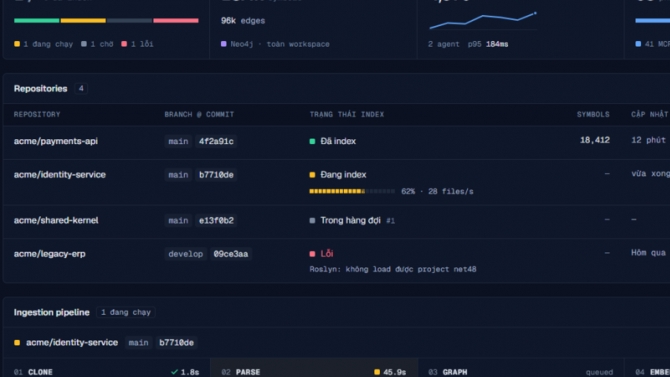The width and height of the screenshot is (670, 377).
Task: Open the acme/legacy-erp repository
Action: tap(50, 254)
